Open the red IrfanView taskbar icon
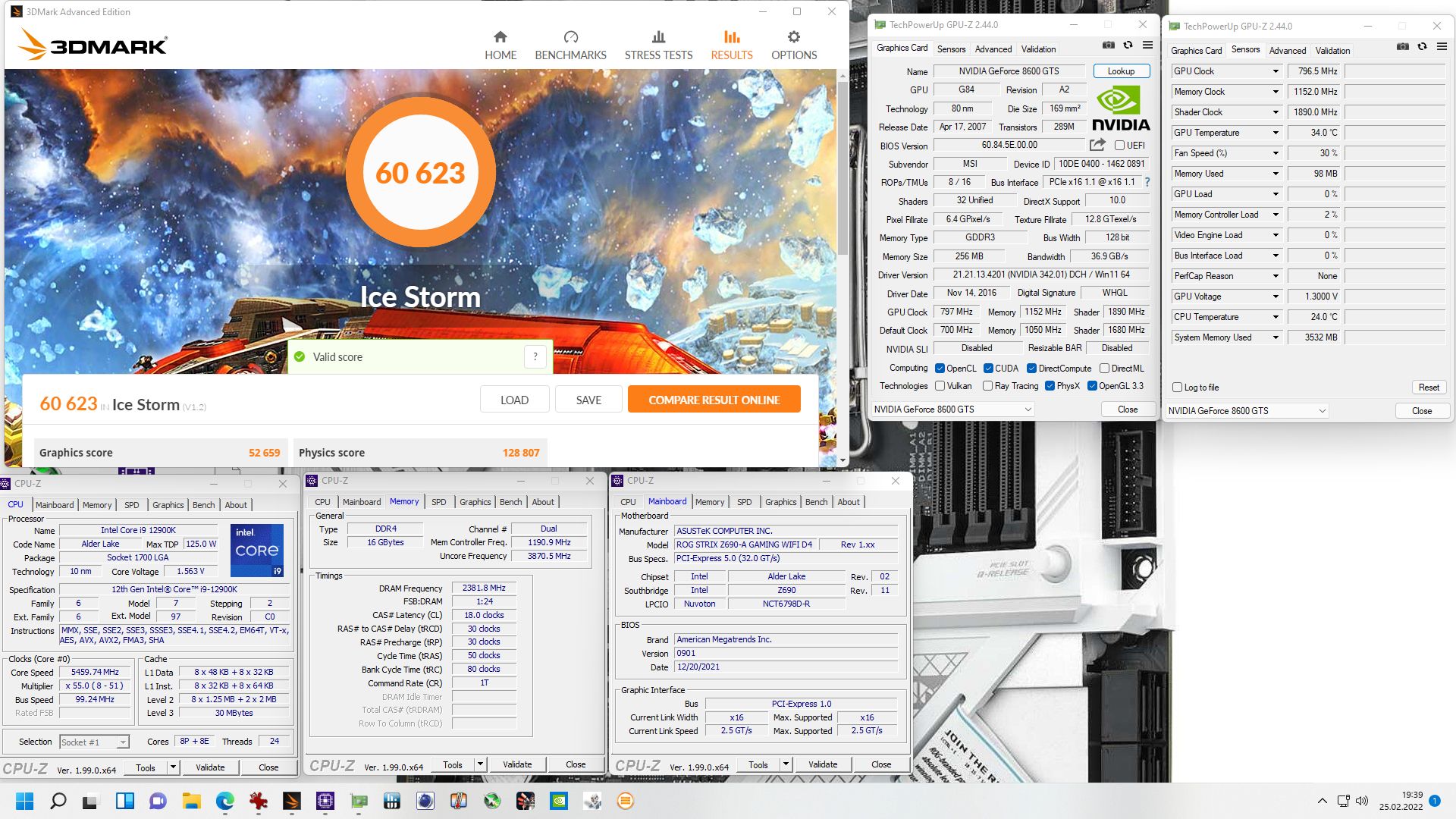This screenshot has width=1456, height=819. coord(259,801)
